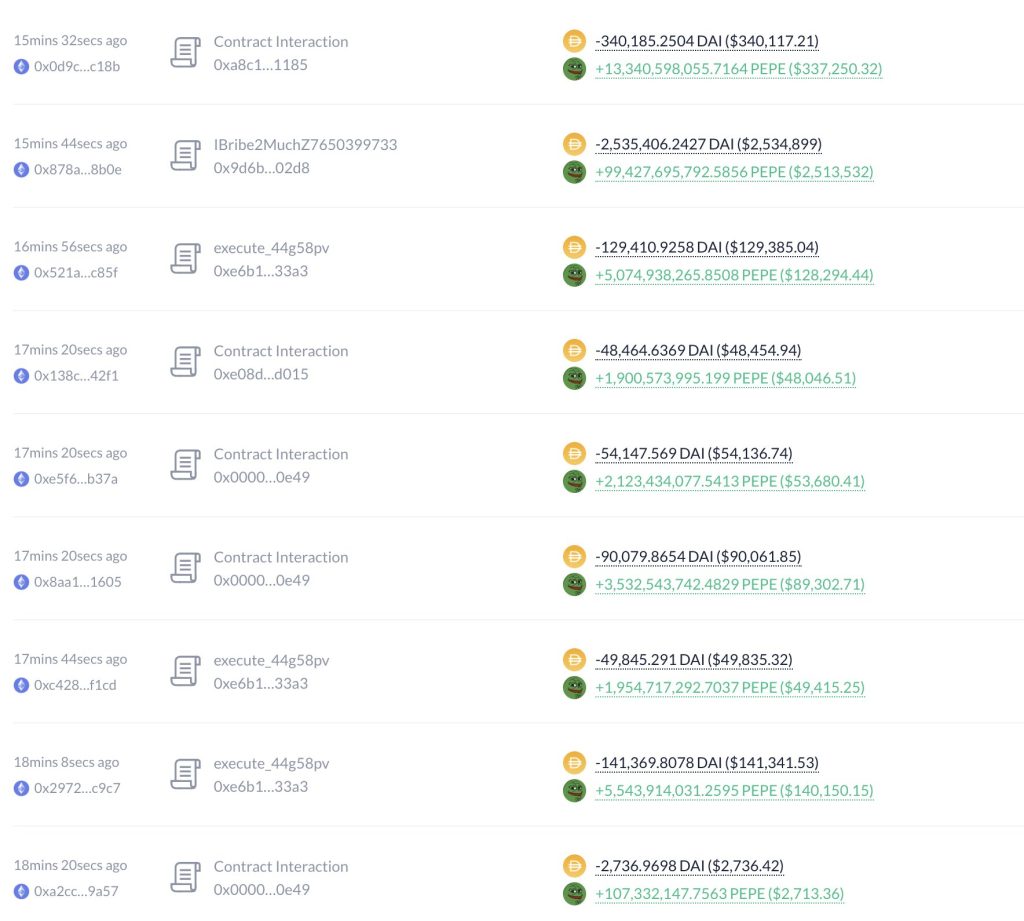Image resolution: width=1024 pixels, height=921 pixels.
Task: Click the PEPE icon beside +1,900,573,995.199 PEPE
Action: tap(574, 378)
